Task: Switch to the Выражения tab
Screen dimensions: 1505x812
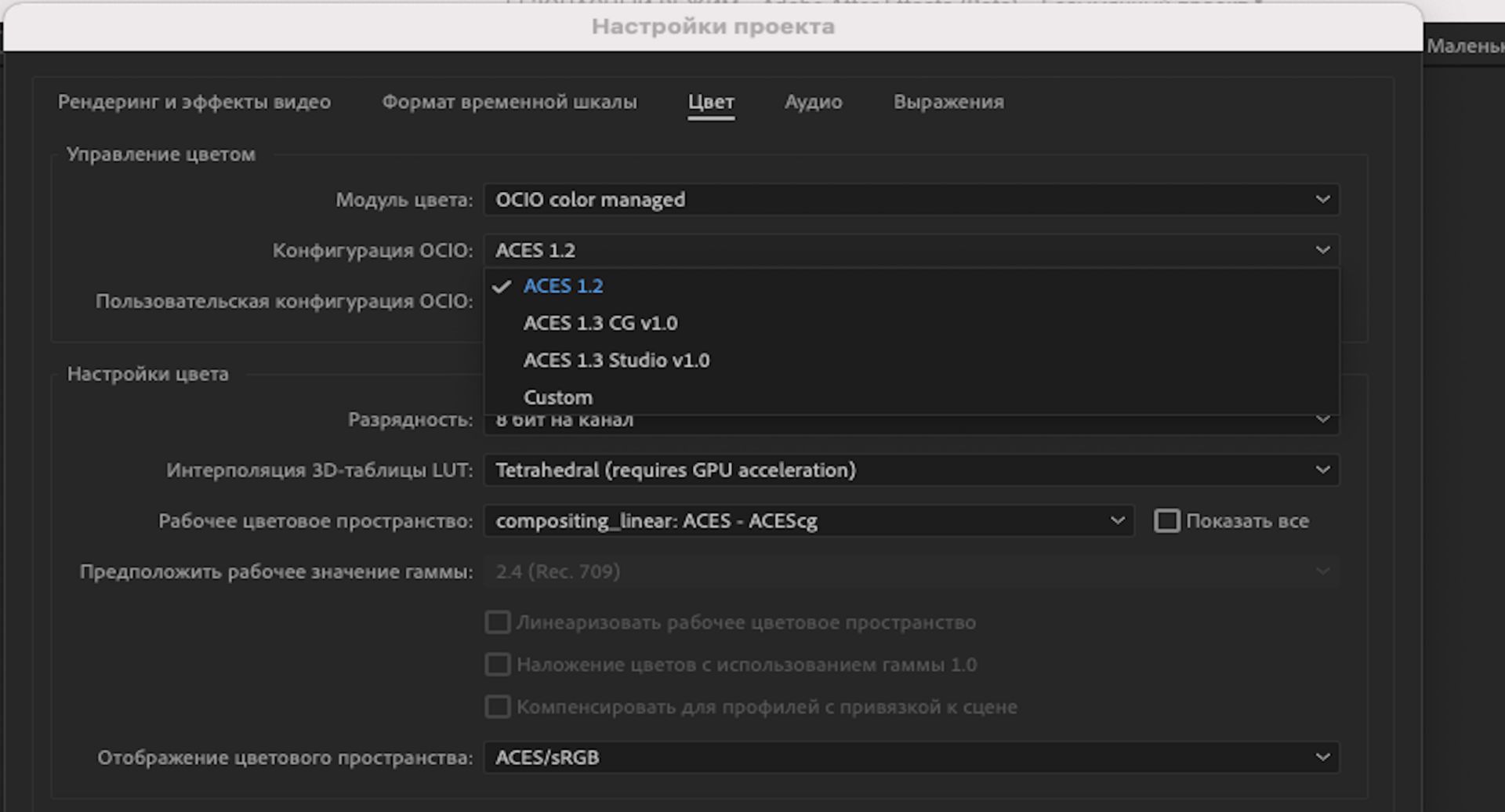Action: coord(948,102)
